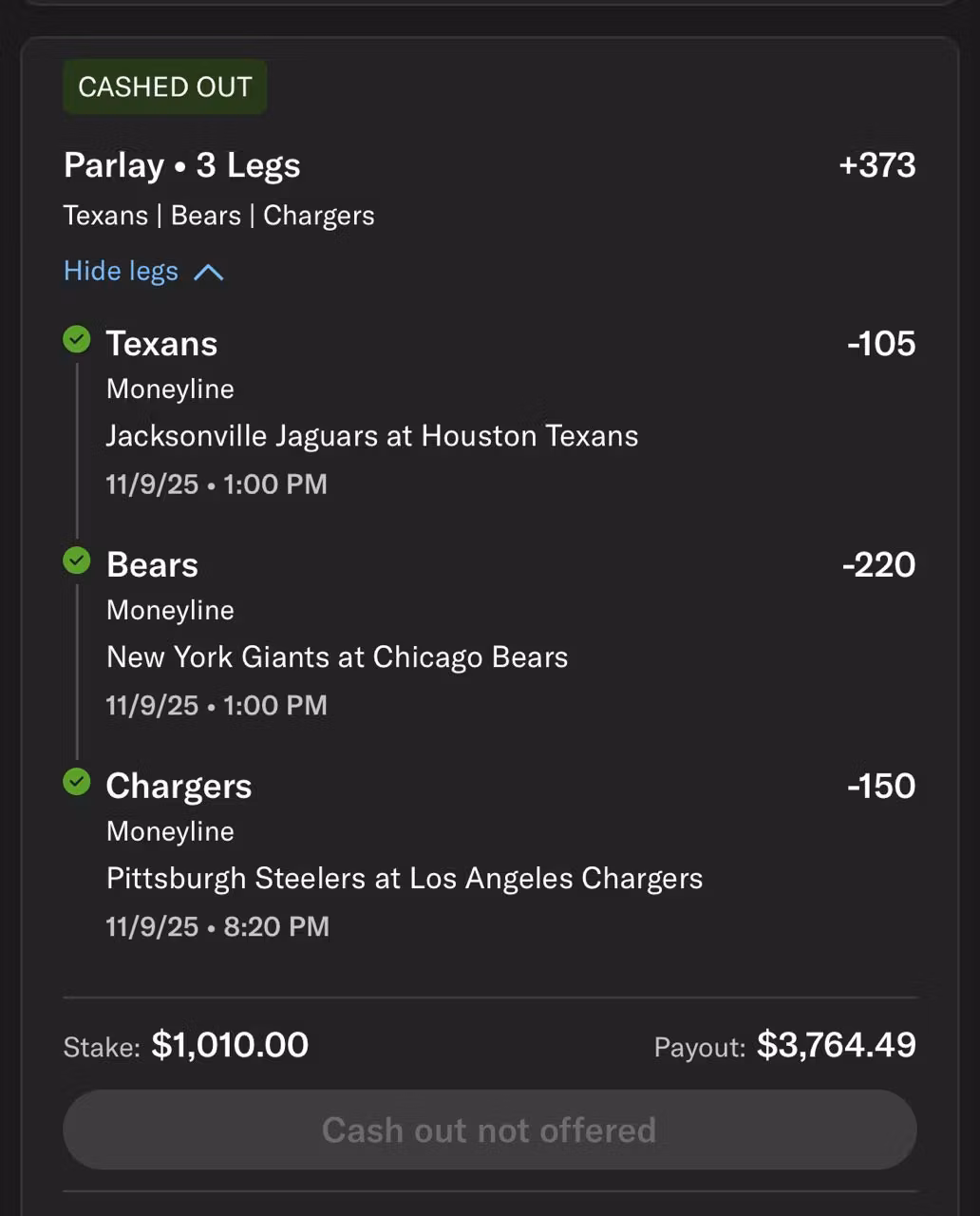Tap the Texans leg title
The width and height of the screenshot is (980, 1216).
click(x=161, y=344)
